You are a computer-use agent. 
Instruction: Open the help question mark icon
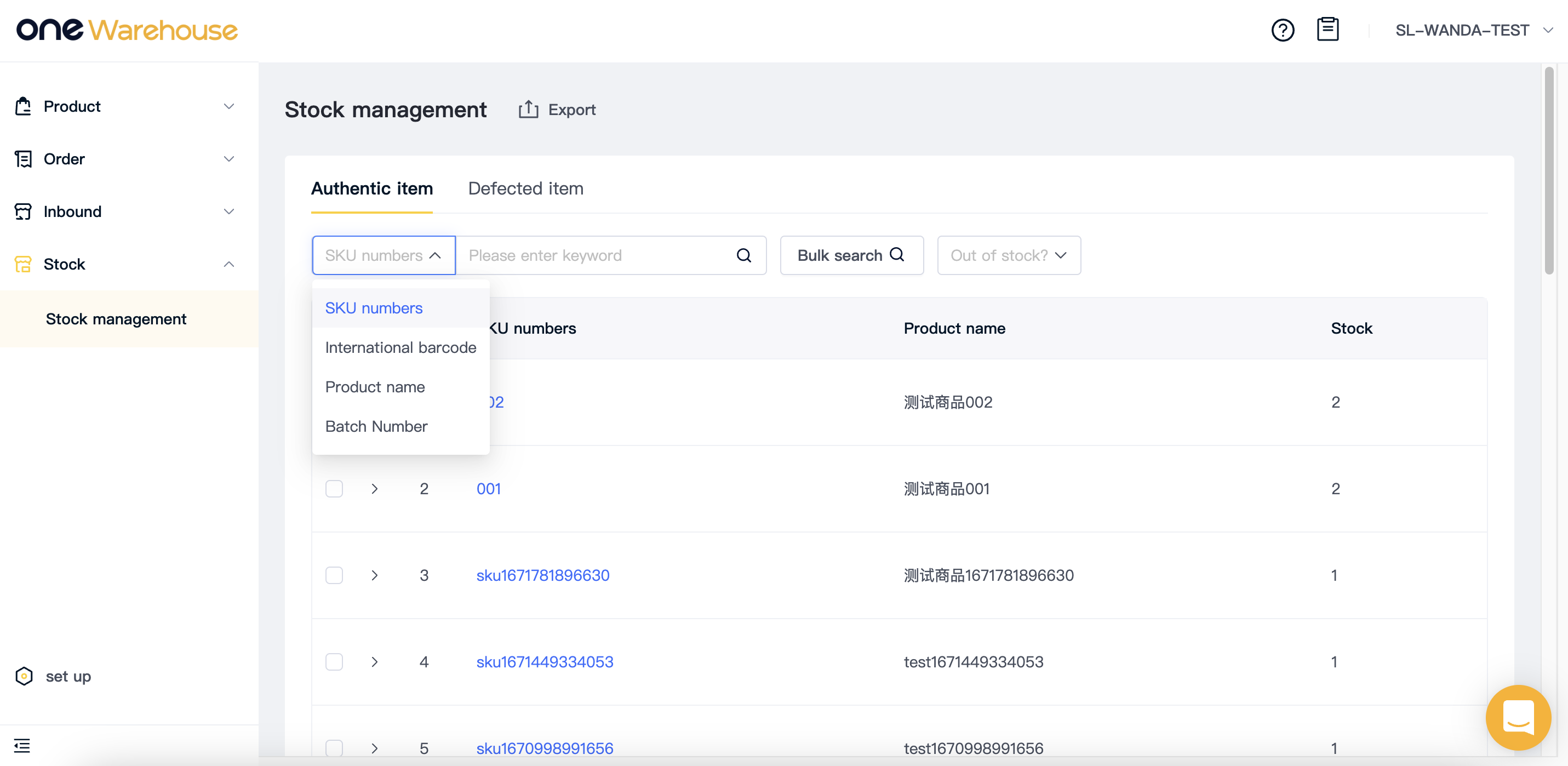pos(1283,30)
